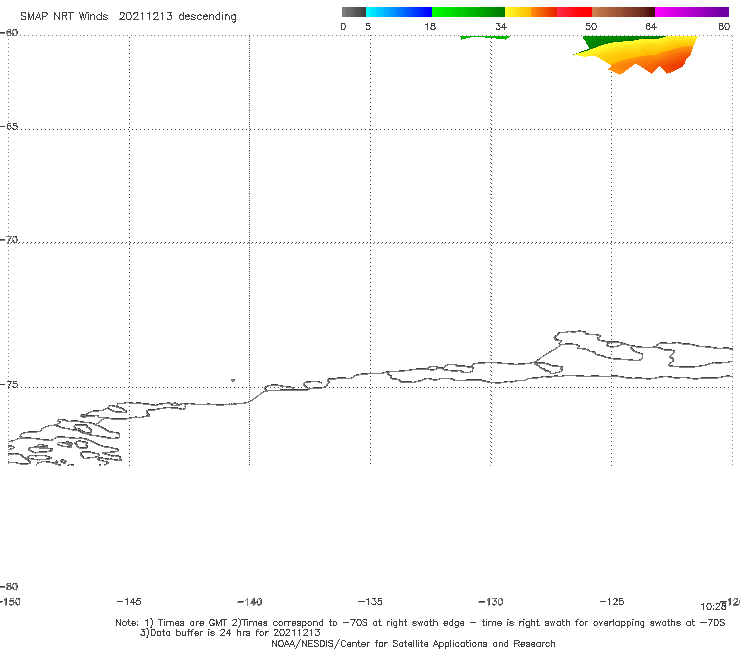Click the longitude label -125

612,602
